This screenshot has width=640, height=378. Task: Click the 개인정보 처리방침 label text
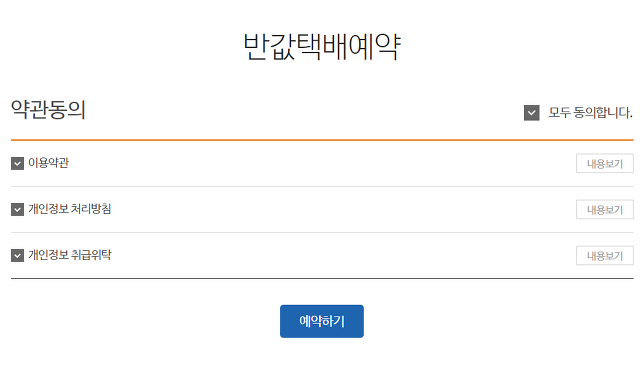point(69,209)
